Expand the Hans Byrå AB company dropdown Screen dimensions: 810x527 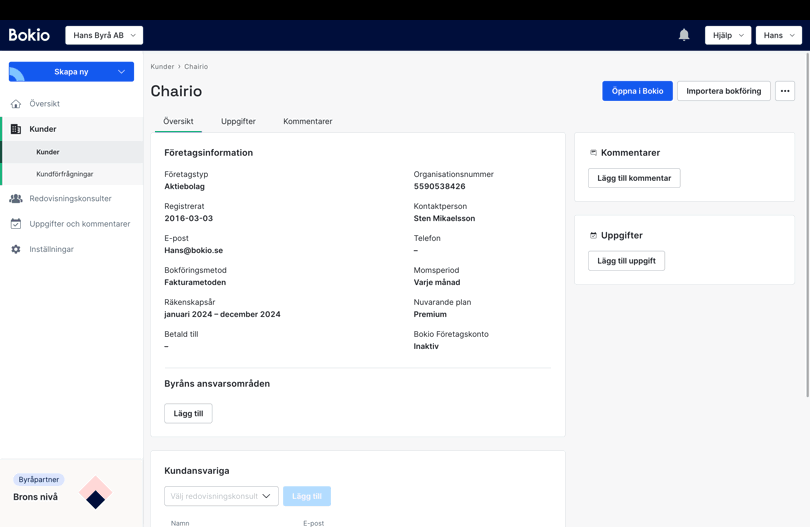click(x=104, y=35)
